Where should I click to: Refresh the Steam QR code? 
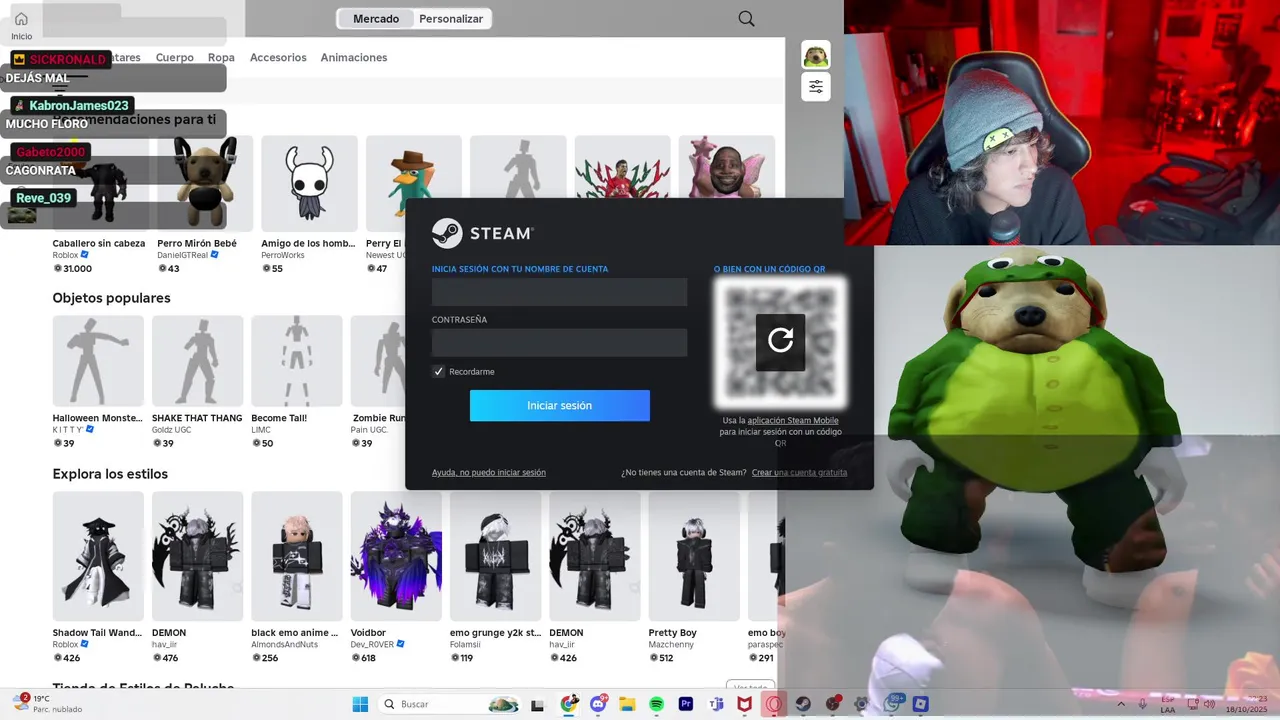click(x=780, y=340)
